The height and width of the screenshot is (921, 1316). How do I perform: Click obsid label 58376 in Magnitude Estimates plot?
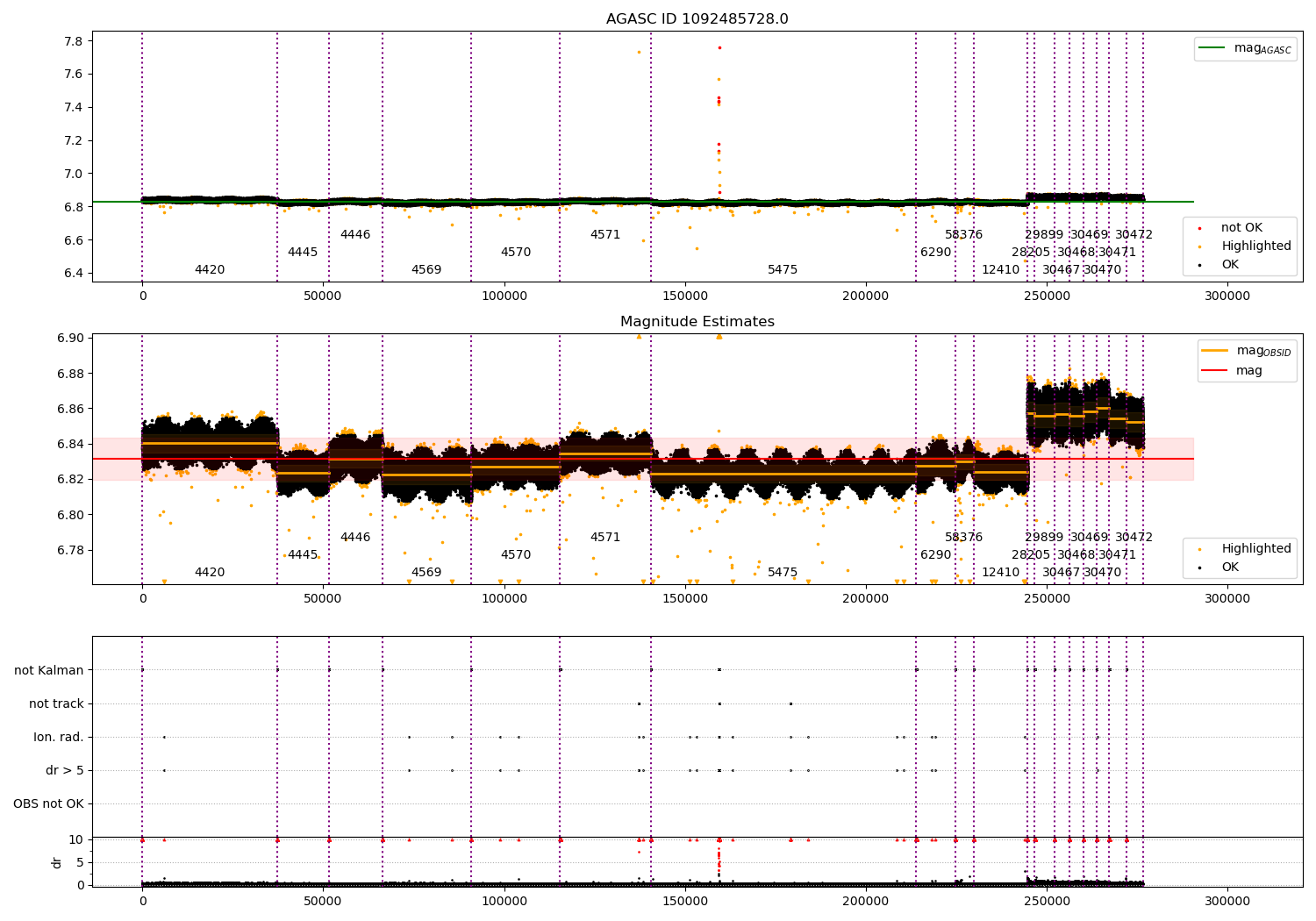point(963,538)
